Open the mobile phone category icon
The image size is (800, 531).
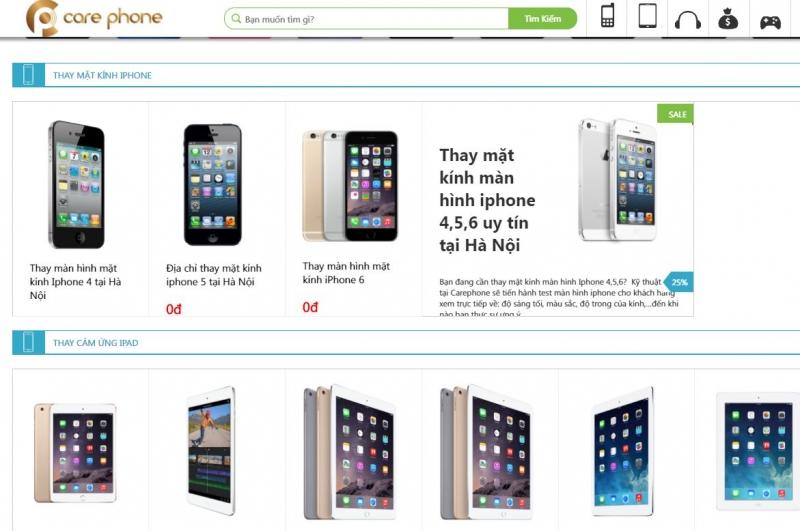tap(607, 16)
